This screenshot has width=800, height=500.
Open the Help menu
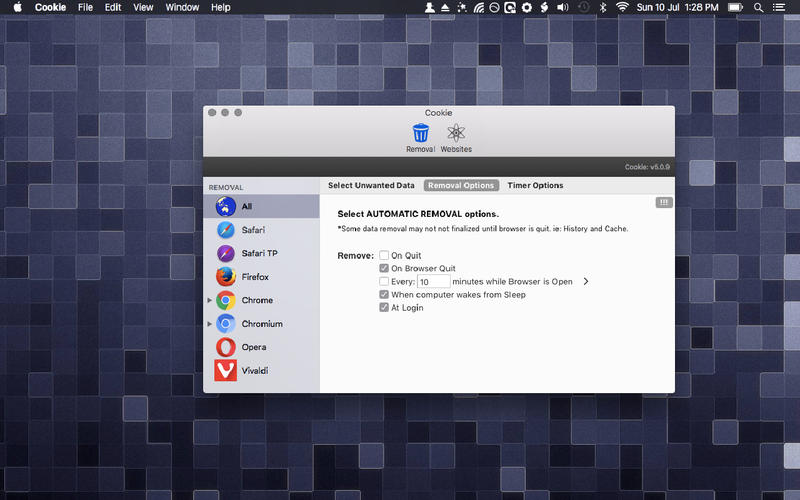tap(220, 7)
